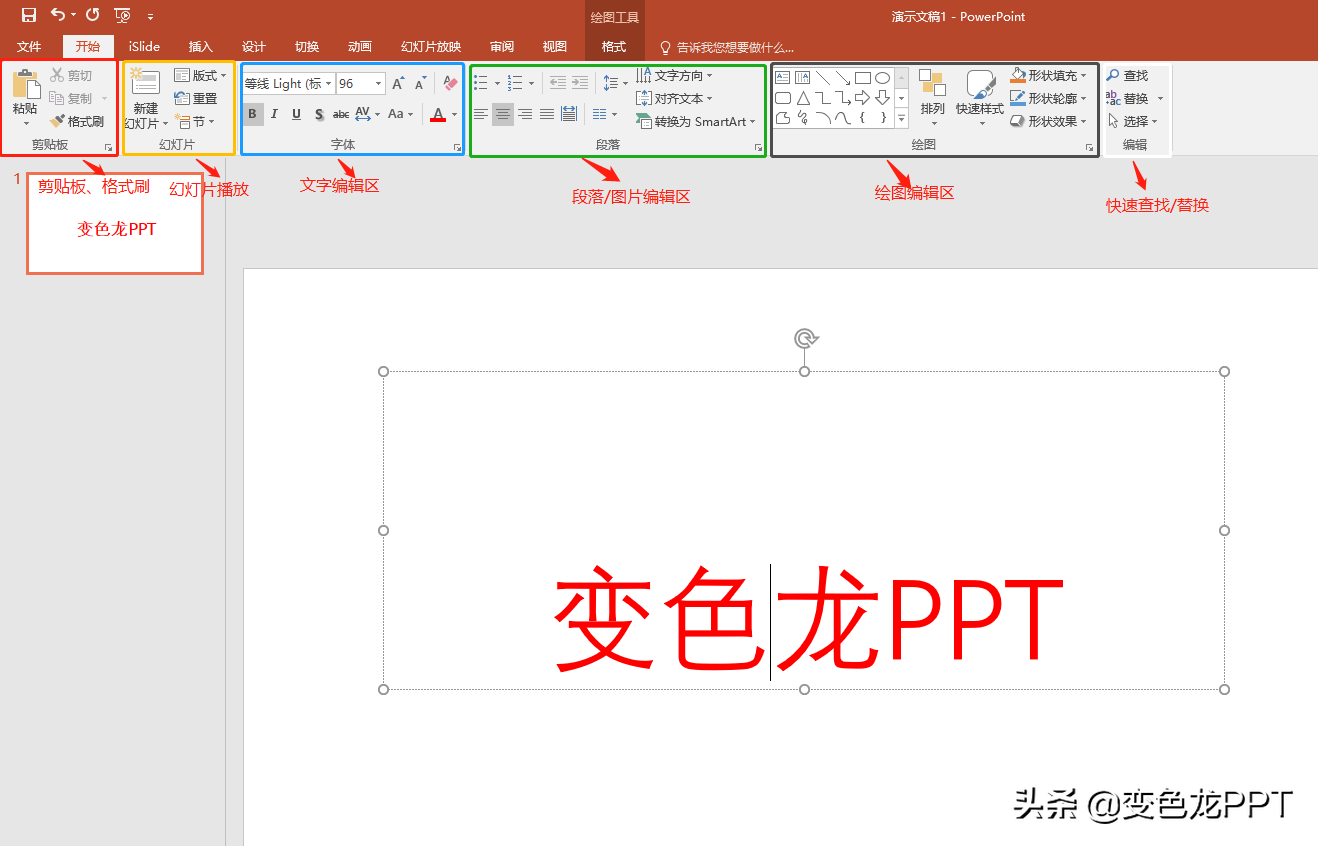1318x846 pixels.
Task: Pick the rectangle shape in the gallery
Action: click(x=862, y=77)
